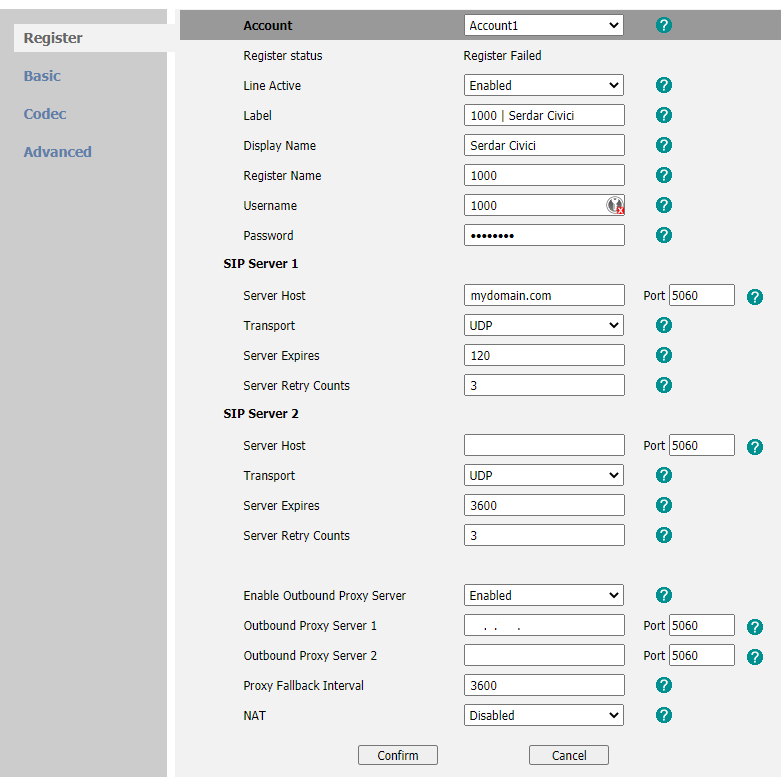Open Enable Outbound Proxy Server dropdown
Image resolution: width=781 pixels, height=777 pixels.
543,596
